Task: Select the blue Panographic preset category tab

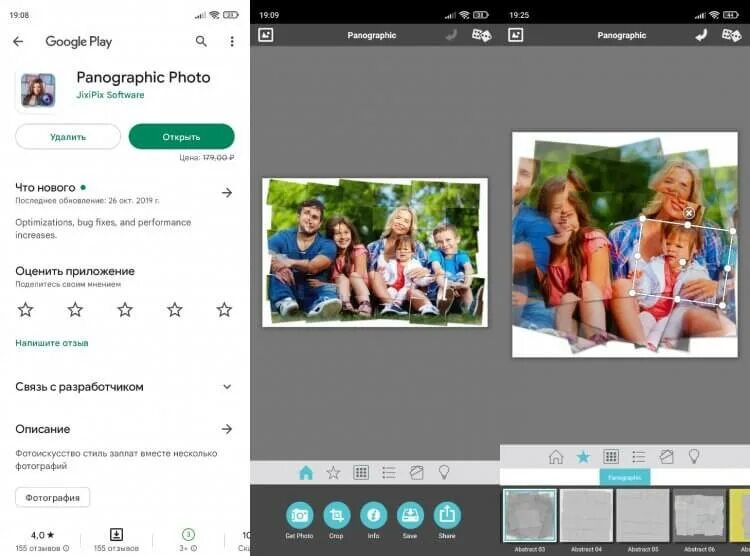Action: 625,477
